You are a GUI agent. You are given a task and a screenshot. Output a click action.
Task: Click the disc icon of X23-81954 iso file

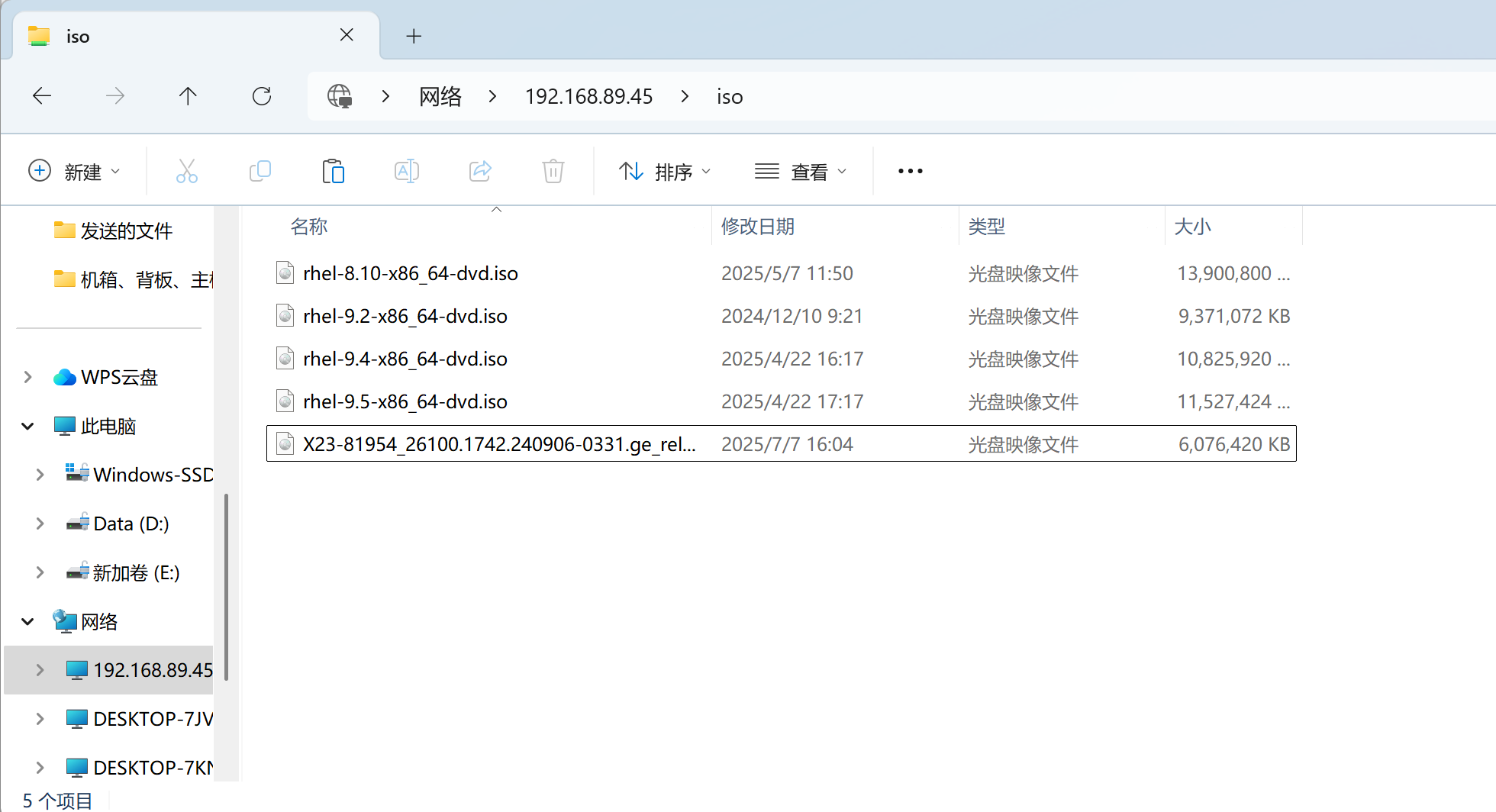285,443
